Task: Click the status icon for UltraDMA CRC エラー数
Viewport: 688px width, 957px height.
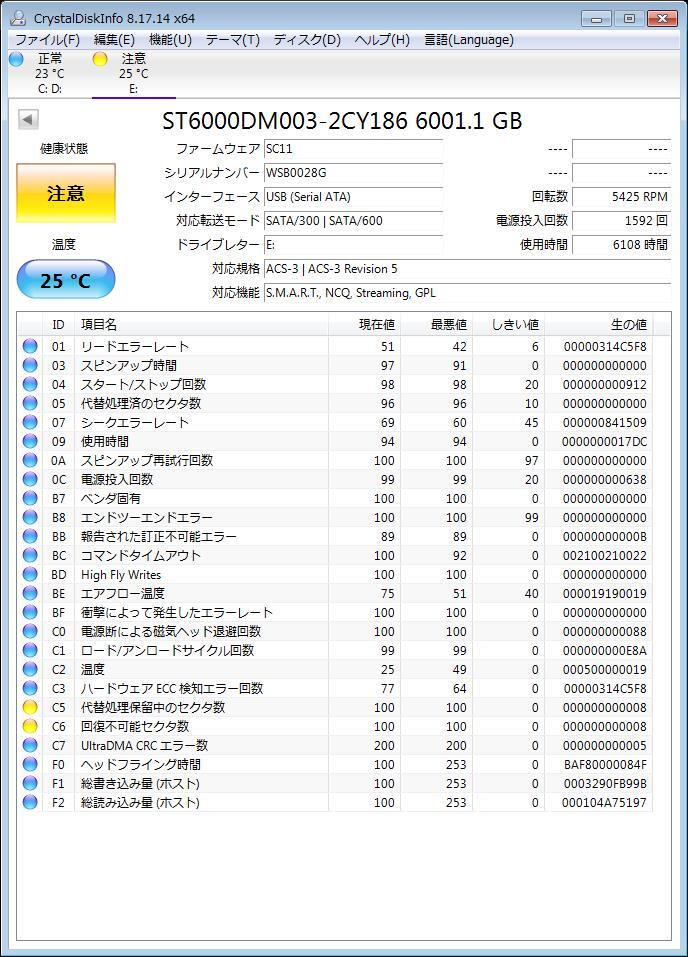Action: tap(30, 745)
